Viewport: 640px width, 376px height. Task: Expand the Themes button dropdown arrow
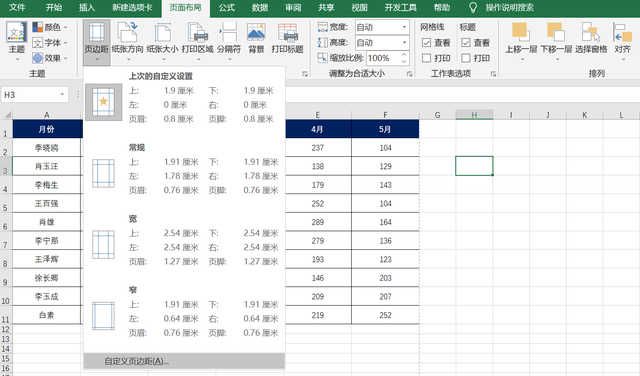[x=17, y=60]
